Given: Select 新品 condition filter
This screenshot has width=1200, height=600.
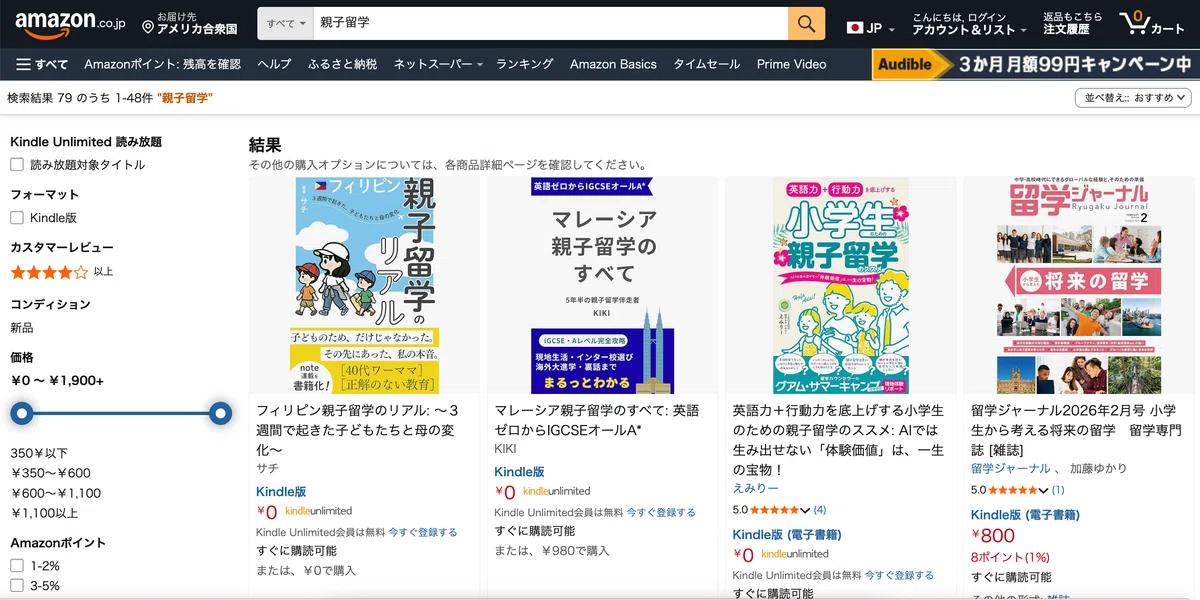Looking at the screenshot, I should point(22,328).
